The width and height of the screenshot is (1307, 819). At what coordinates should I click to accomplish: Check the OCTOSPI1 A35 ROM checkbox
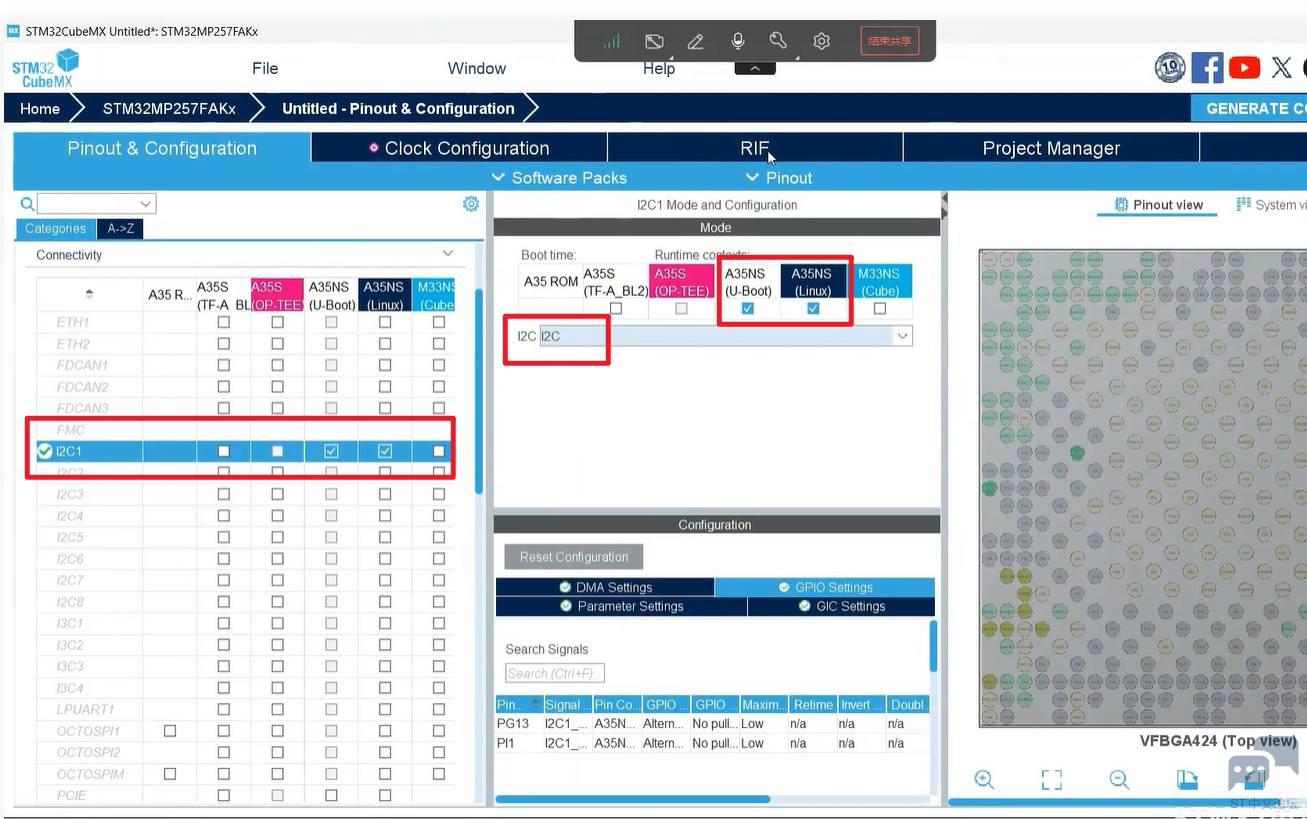(x=170, y=731)
